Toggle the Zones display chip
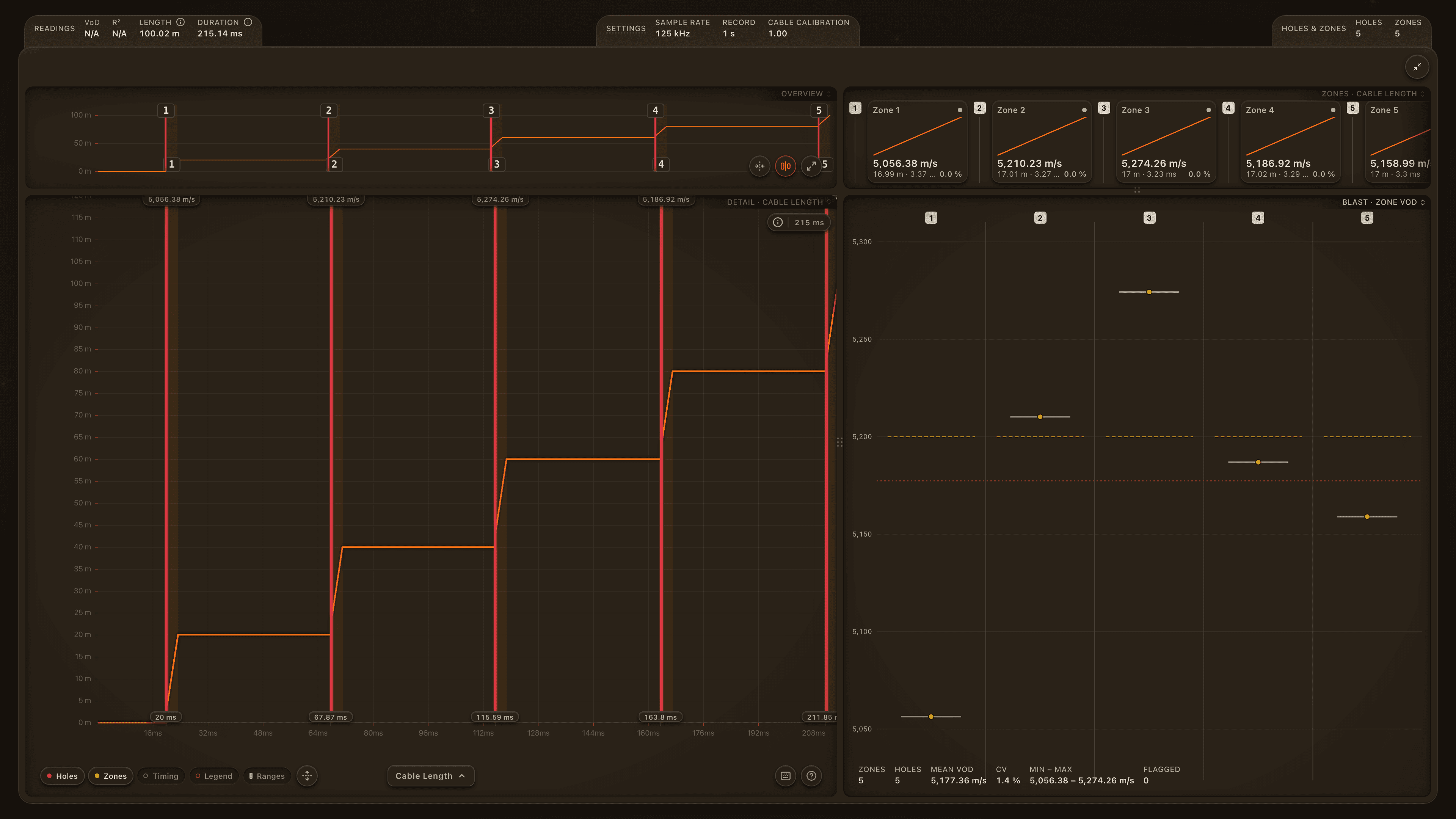 tap(111, 776)
